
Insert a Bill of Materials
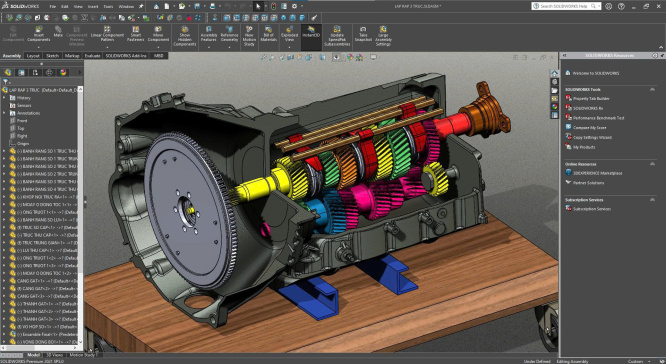(x=268, y=34)
